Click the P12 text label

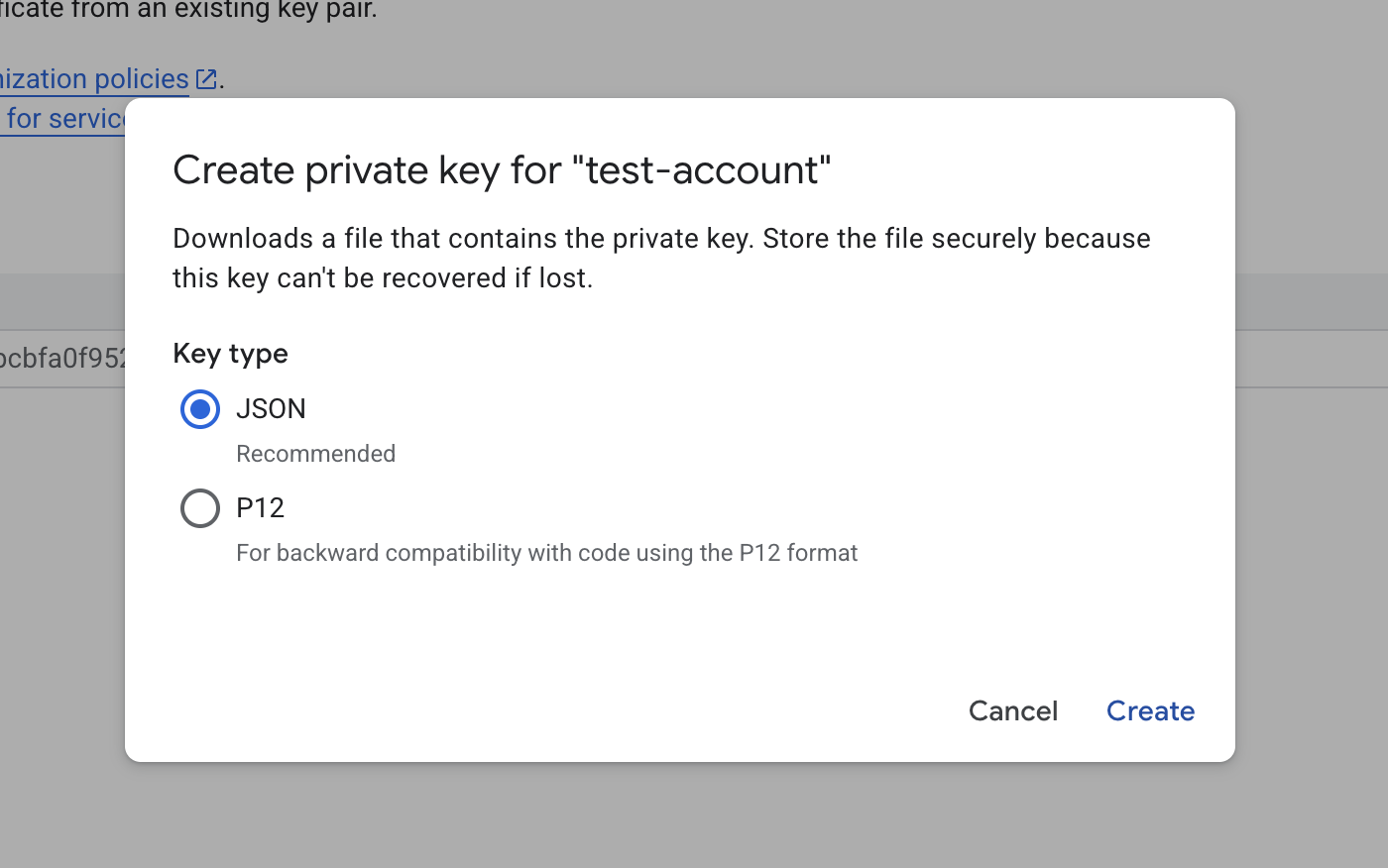tap(260, 508)
